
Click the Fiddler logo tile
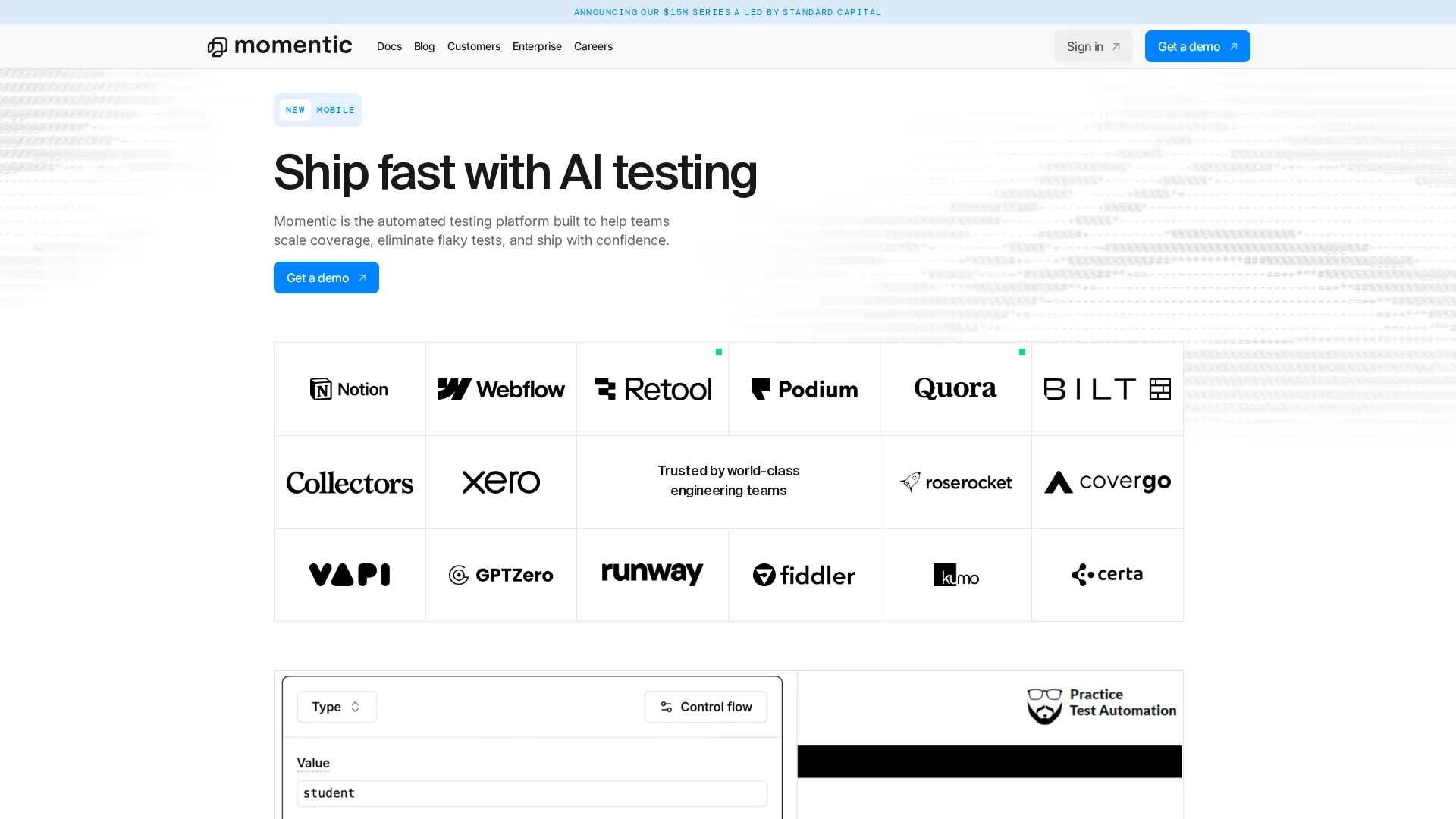tap(804, 575)
